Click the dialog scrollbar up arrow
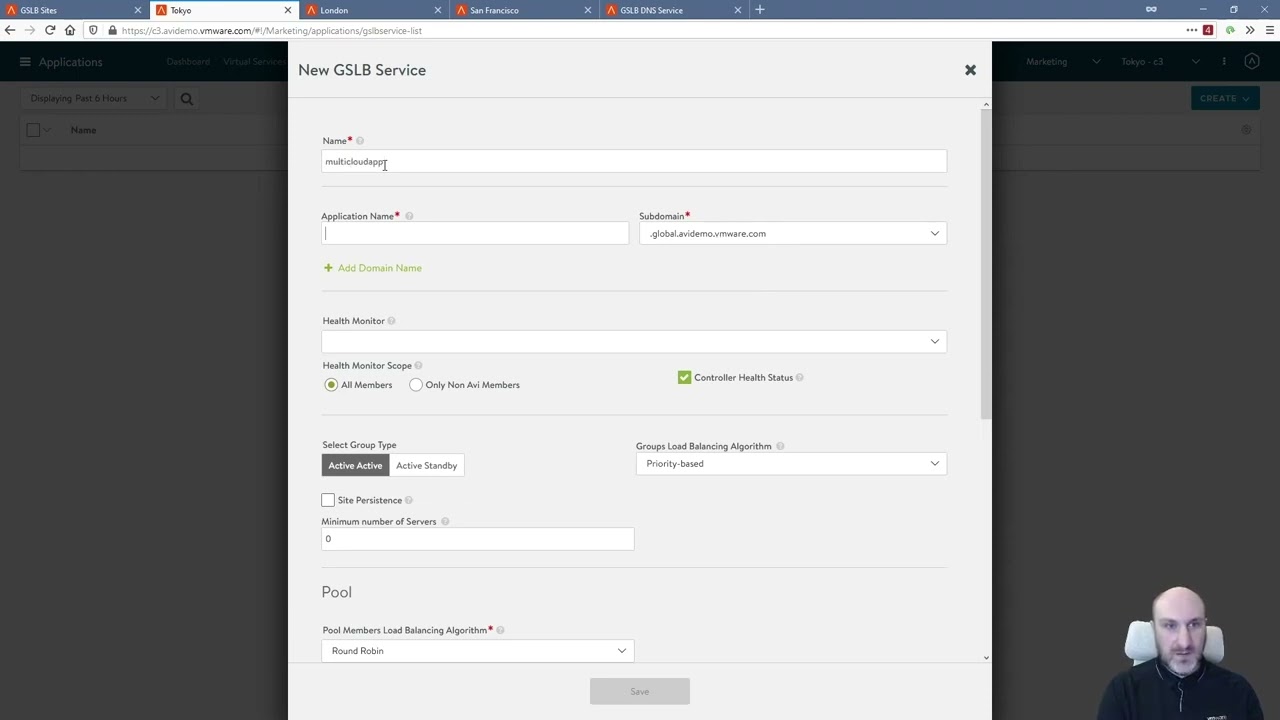Screen dimensions: 1280x720 (987, 104)
